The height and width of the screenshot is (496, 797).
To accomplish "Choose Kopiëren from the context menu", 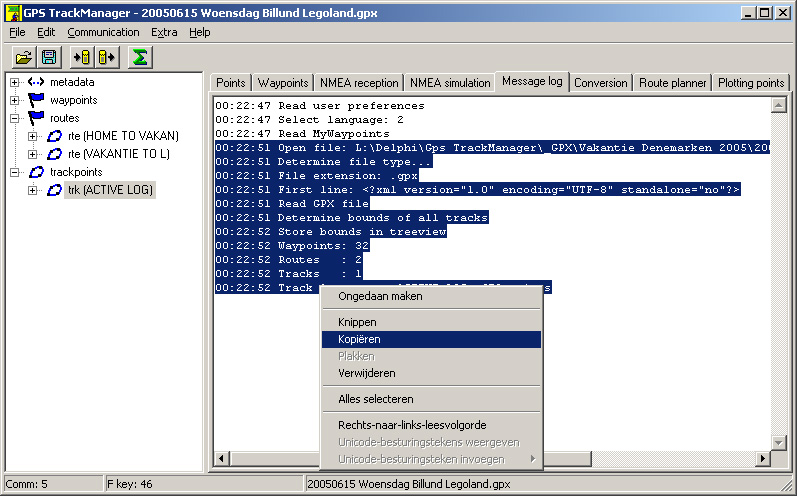I will point(359,339).
